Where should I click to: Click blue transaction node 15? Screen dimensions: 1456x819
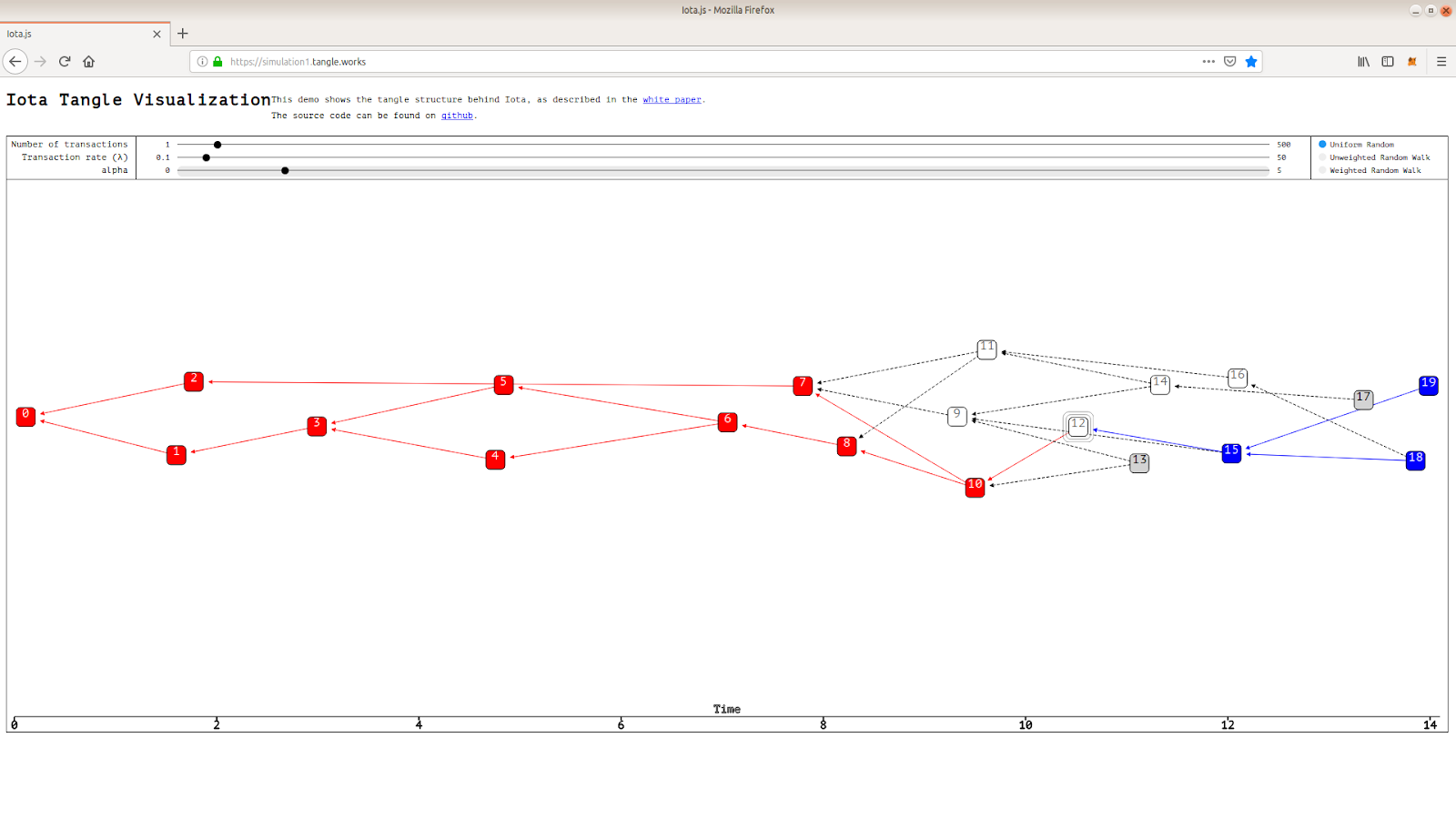pyautogui.click(x=1231, y=452)
